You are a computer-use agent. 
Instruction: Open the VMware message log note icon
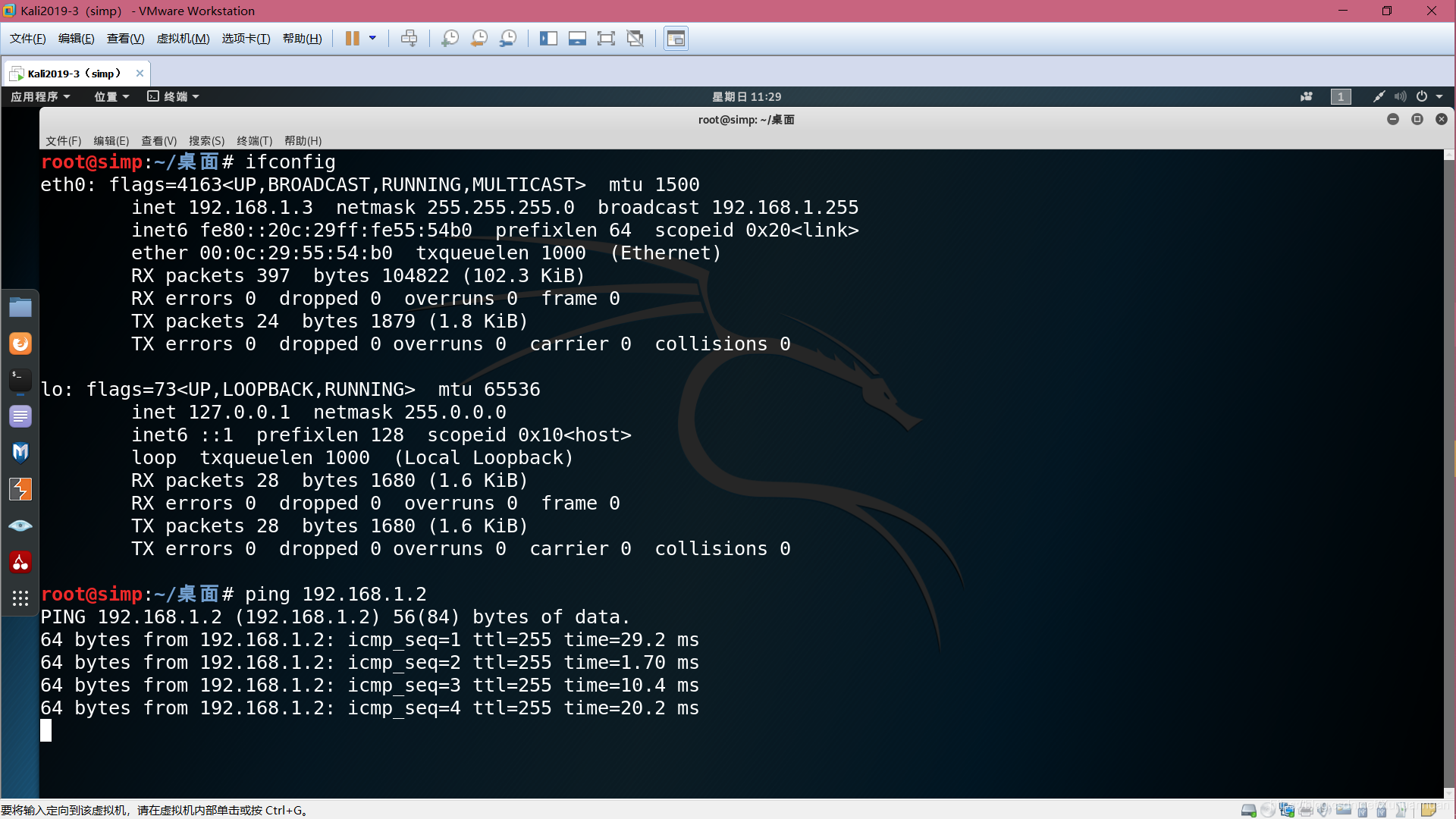(1429, 810)
